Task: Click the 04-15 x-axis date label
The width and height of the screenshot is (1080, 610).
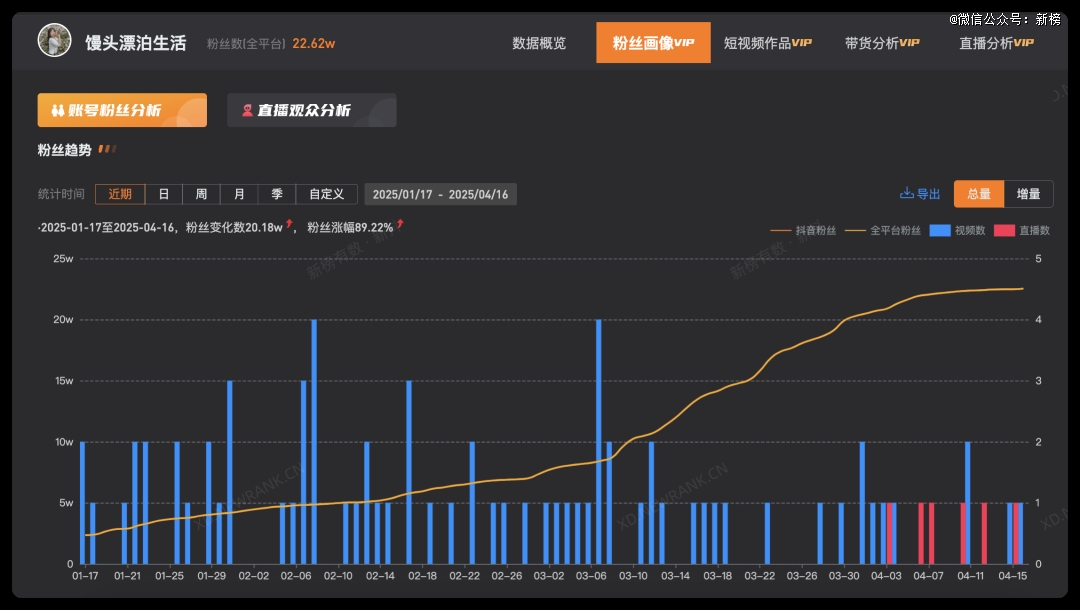Action: point(1012,576)
